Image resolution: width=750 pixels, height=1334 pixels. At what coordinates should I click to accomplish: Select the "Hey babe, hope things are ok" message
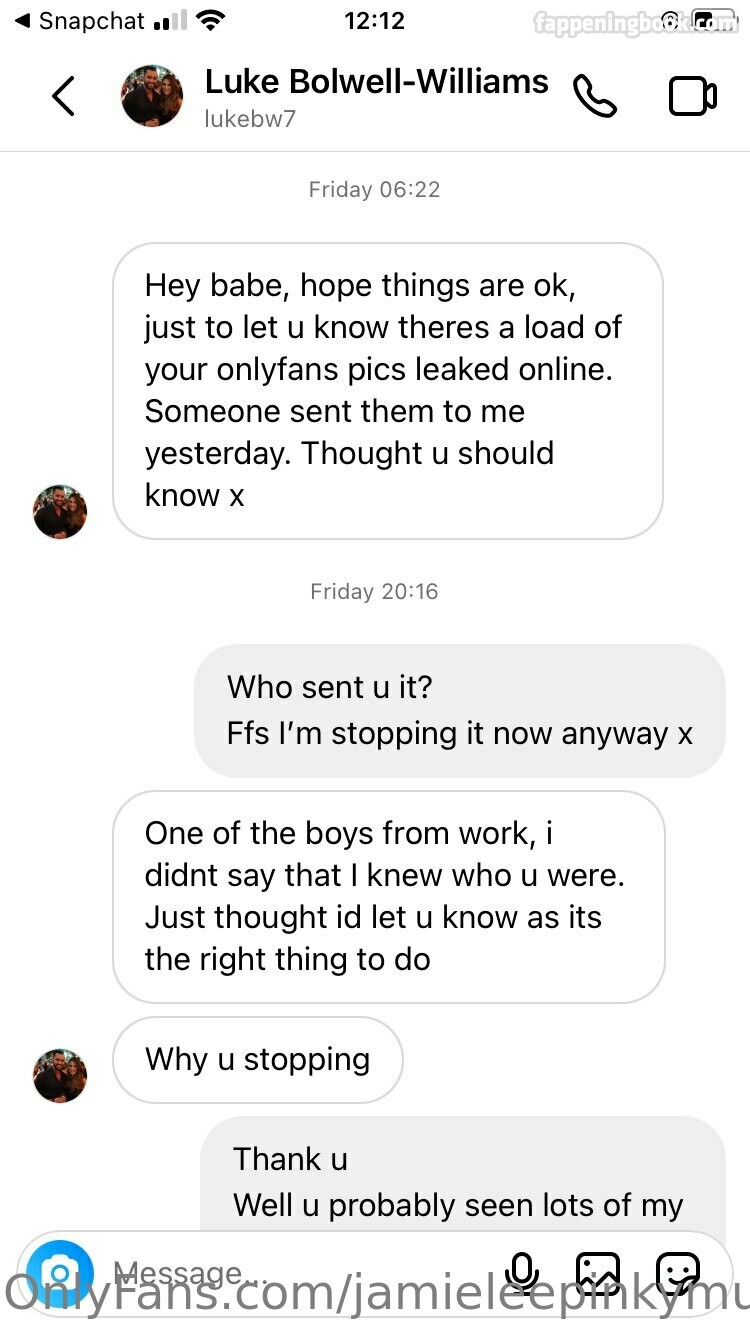[x=388, y=391]
